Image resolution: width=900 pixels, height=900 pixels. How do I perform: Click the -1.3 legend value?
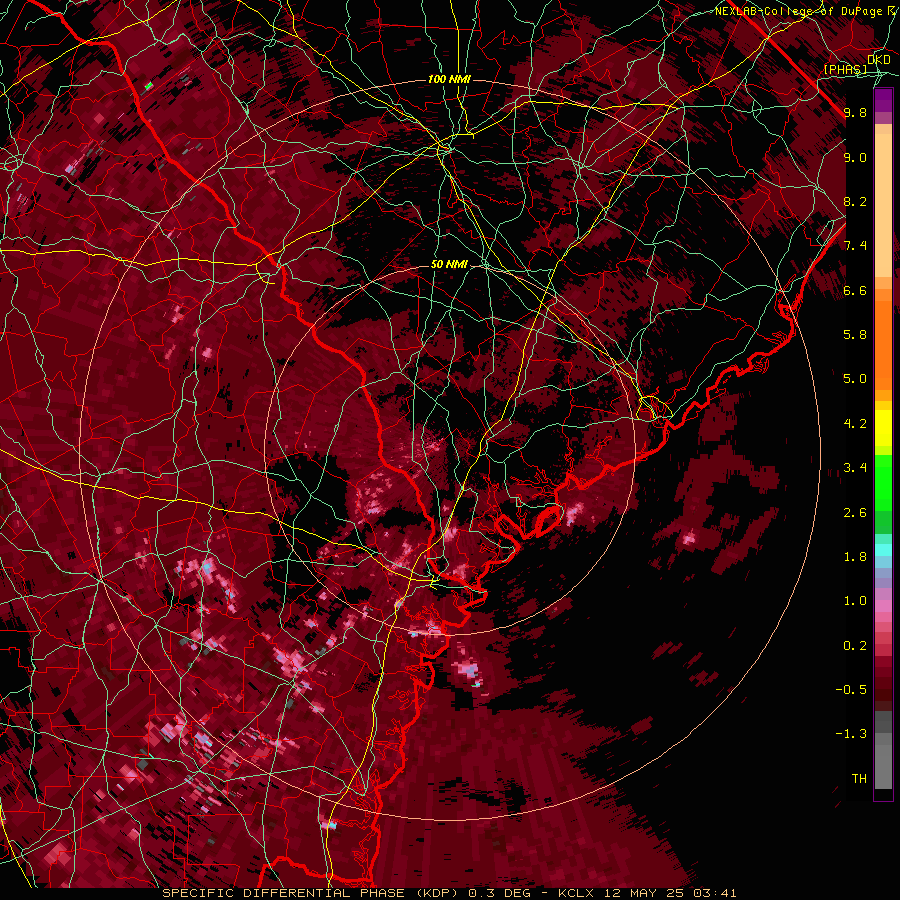(851, 734)
